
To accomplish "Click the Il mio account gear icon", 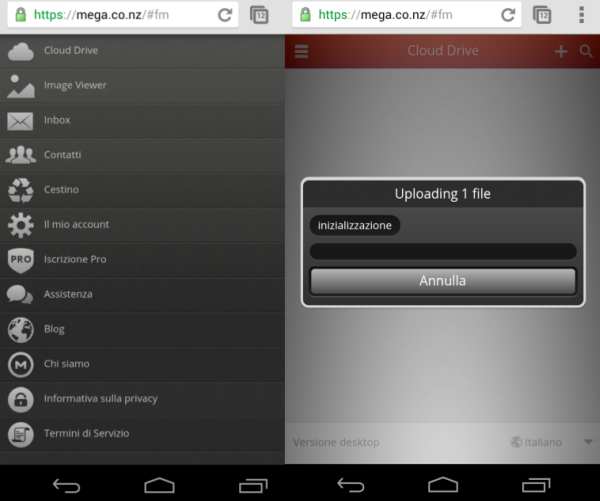I will pyautogui.click(x=21, y=225).
